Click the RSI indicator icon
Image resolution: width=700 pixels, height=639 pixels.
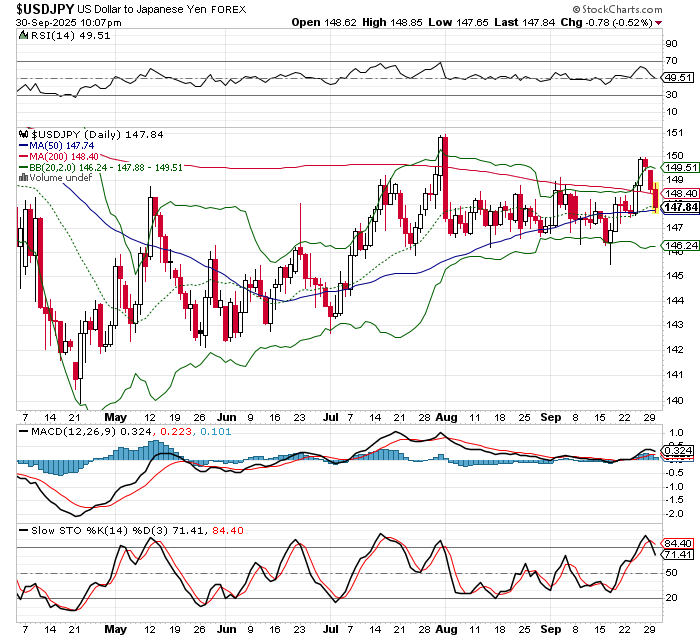[24, 36]
